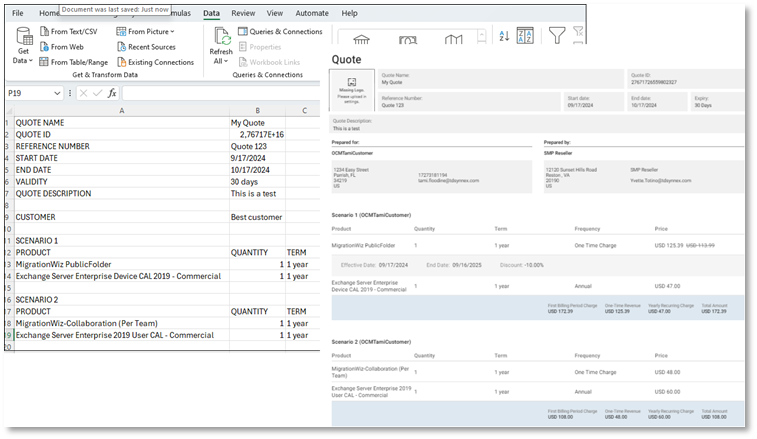
Task: Click the Name Box showing P19
Action: [28, 93]
